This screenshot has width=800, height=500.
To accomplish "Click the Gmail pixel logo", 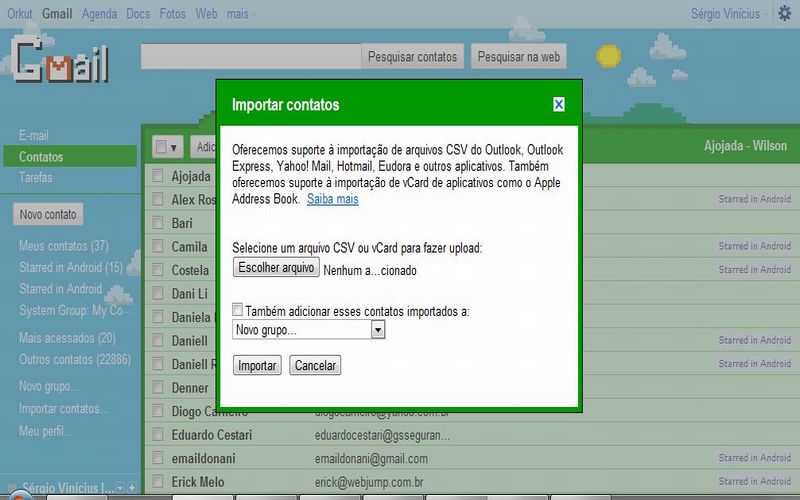I will coord(61,61).
